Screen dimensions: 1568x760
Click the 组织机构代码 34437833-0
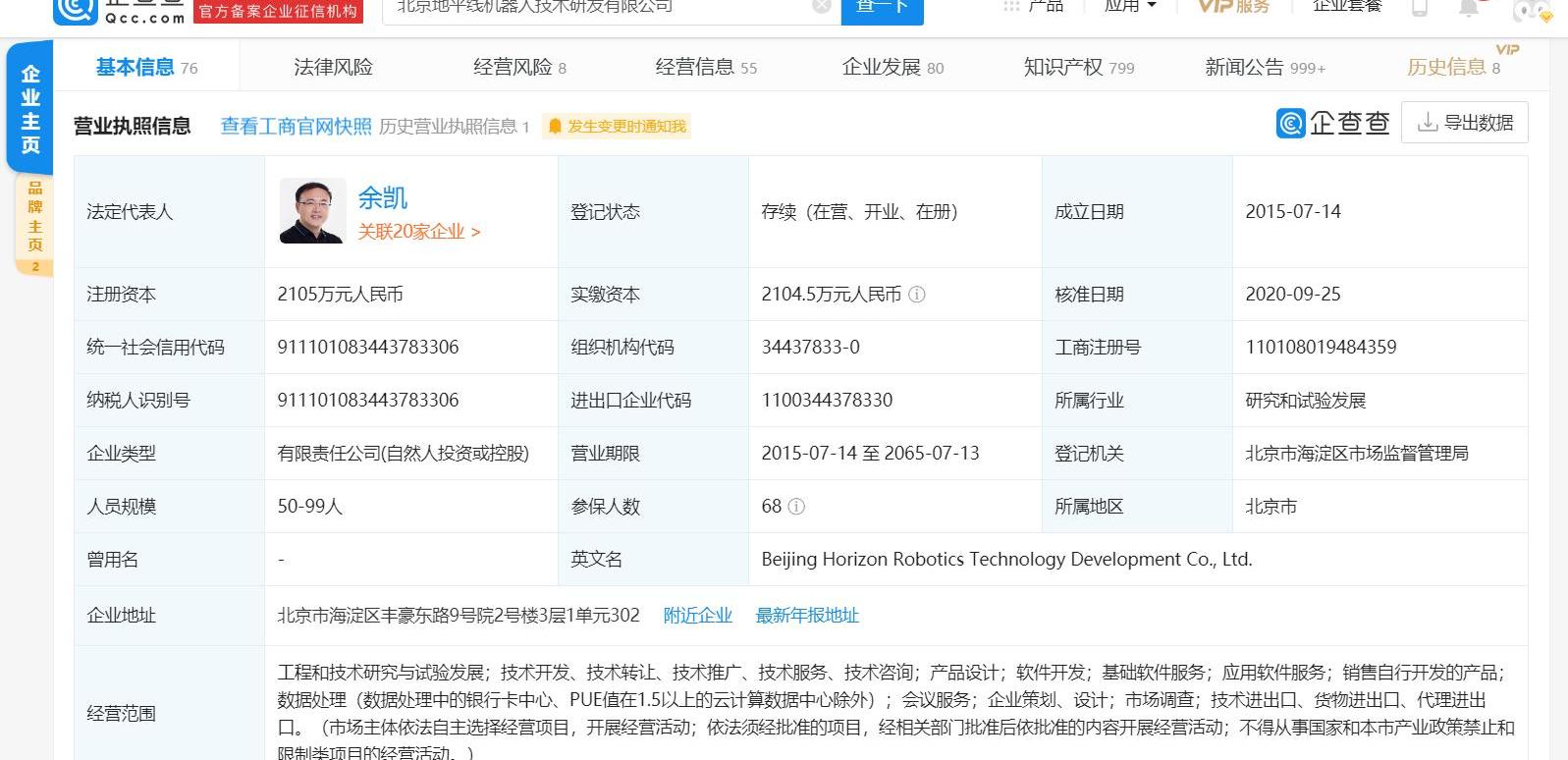811,348
